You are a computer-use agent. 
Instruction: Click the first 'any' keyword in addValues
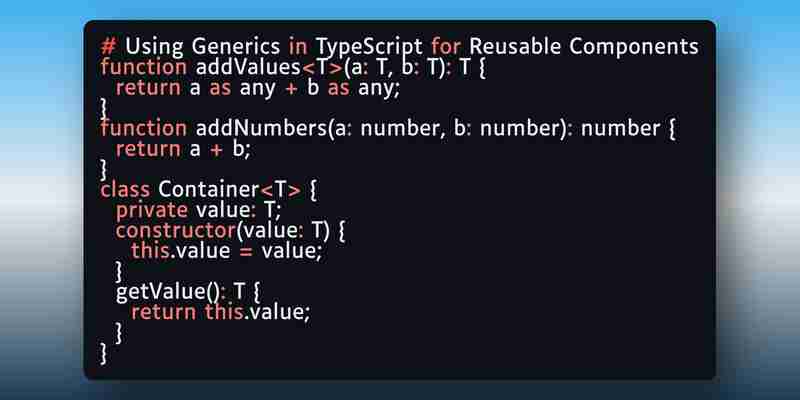pos(258,89)
